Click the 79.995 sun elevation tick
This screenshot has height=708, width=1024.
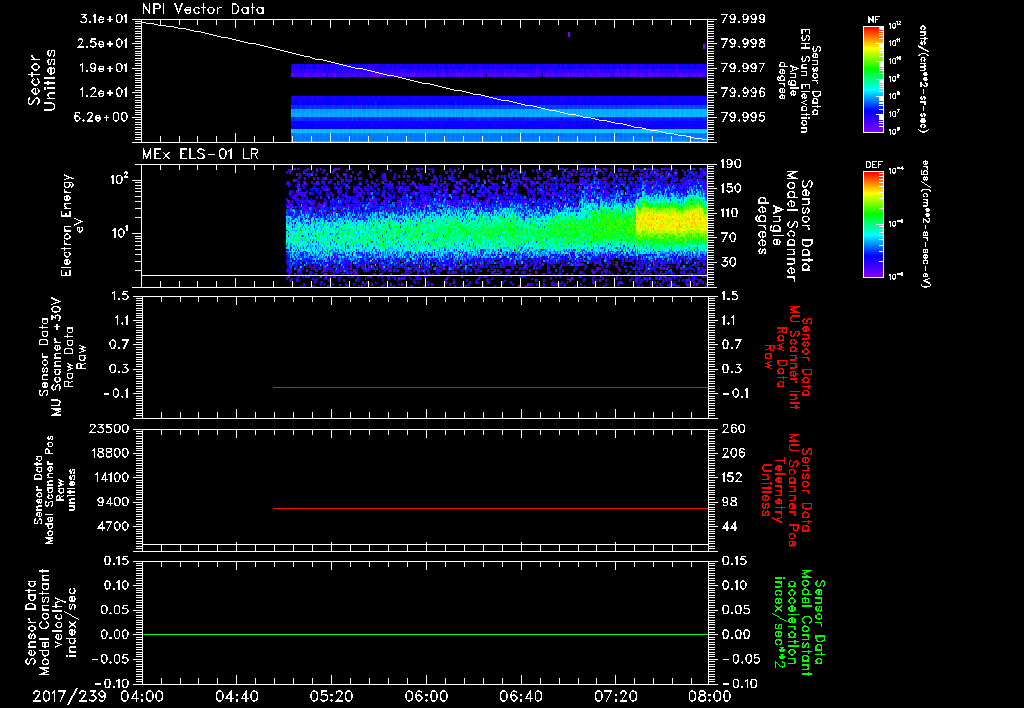(743, 117)
